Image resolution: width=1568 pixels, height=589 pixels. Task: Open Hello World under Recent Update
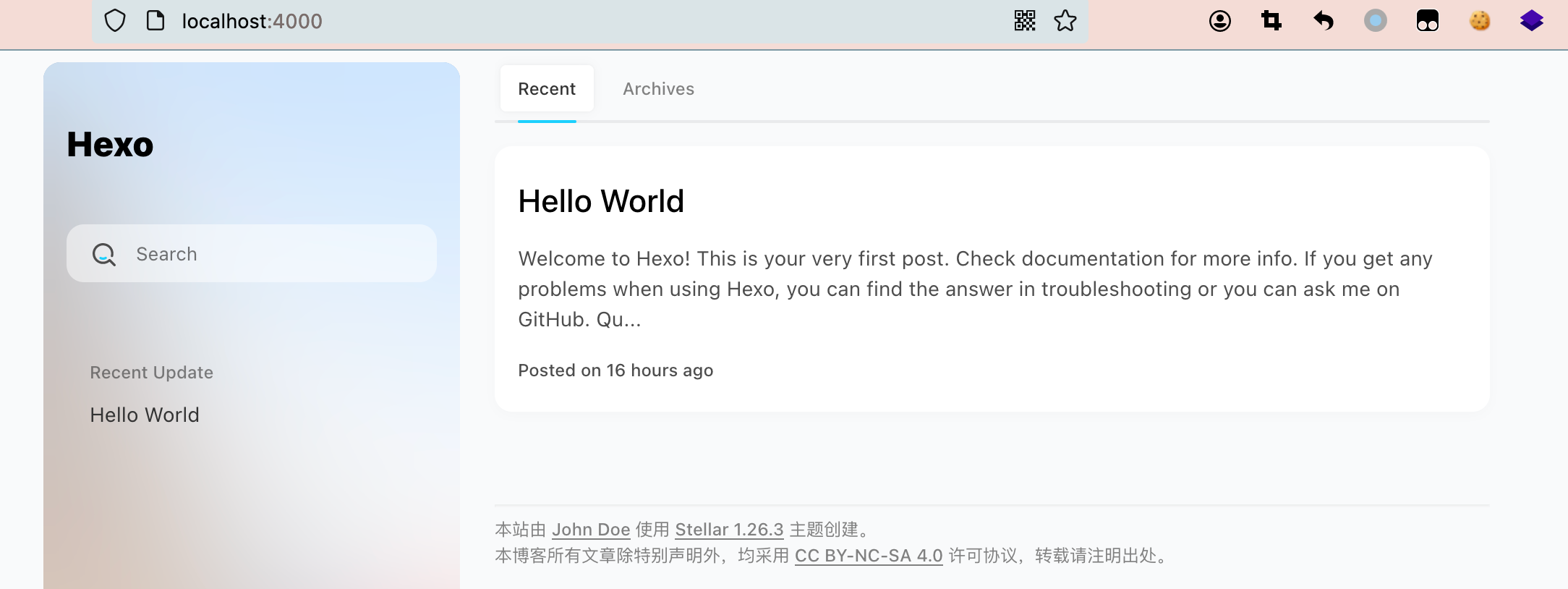pyautogui.click(x=145, y=415)
